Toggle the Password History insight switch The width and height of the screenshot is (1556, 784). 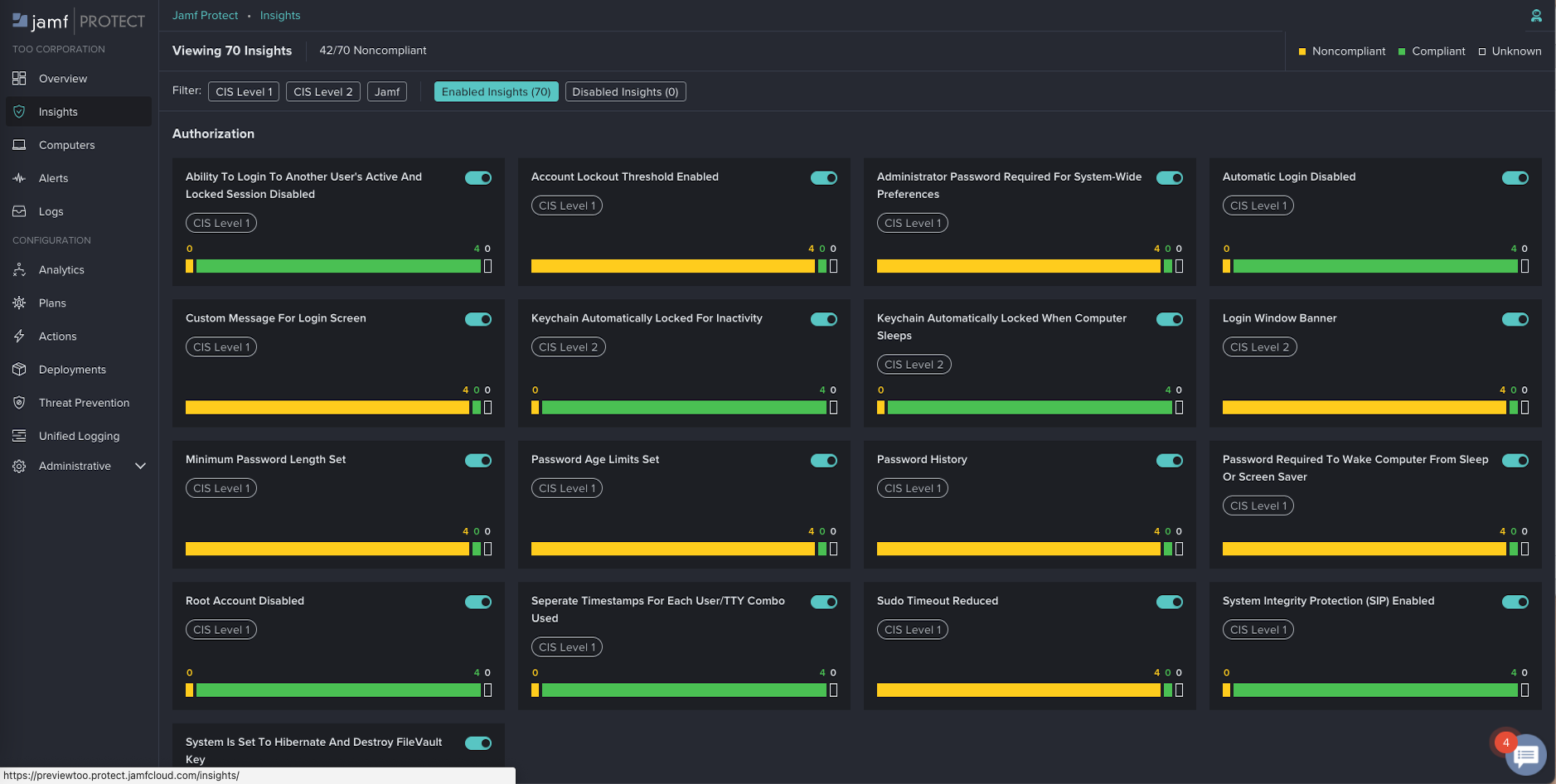[x=1170, y=461]
